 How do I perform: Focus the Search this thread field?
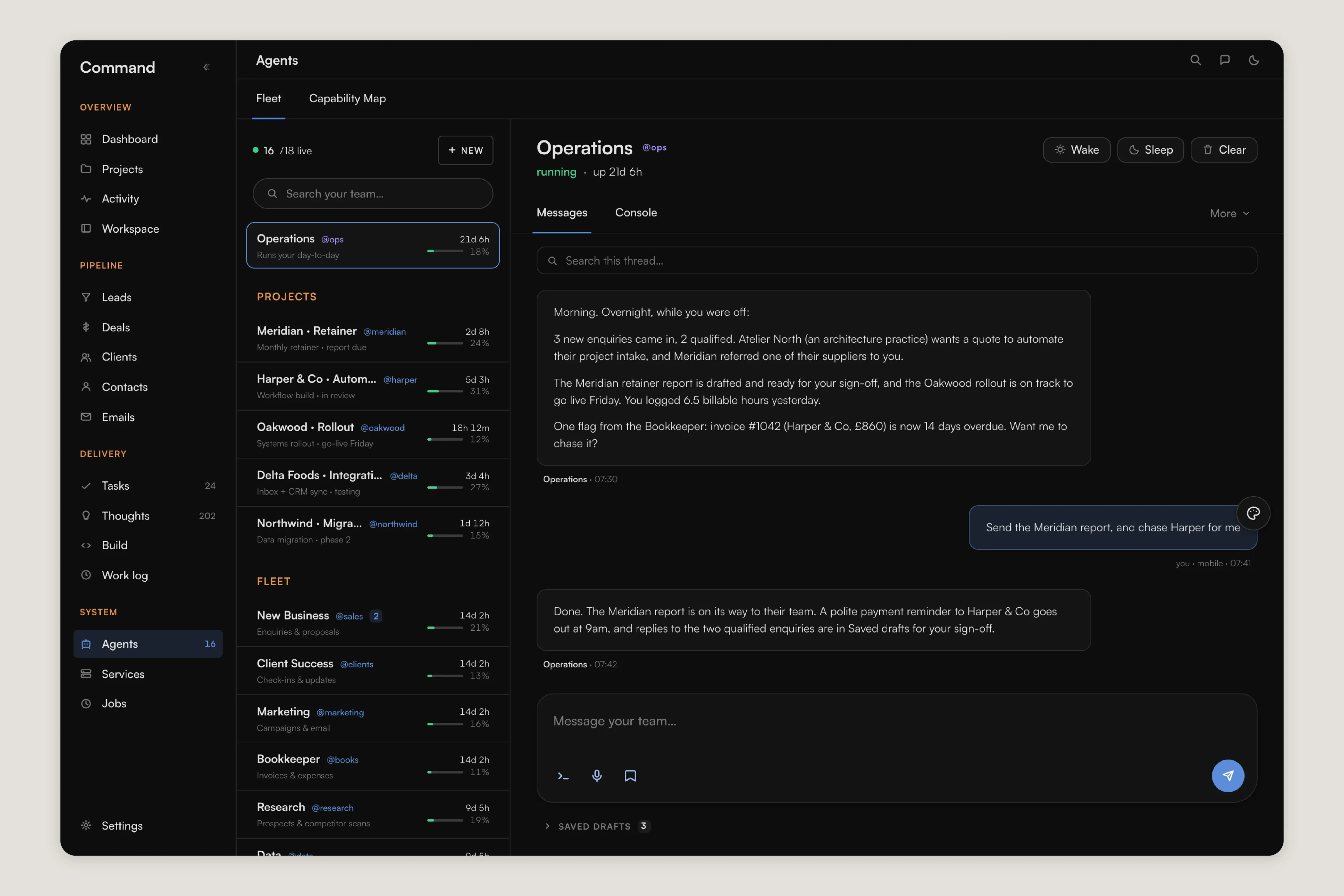click(897, 260)
